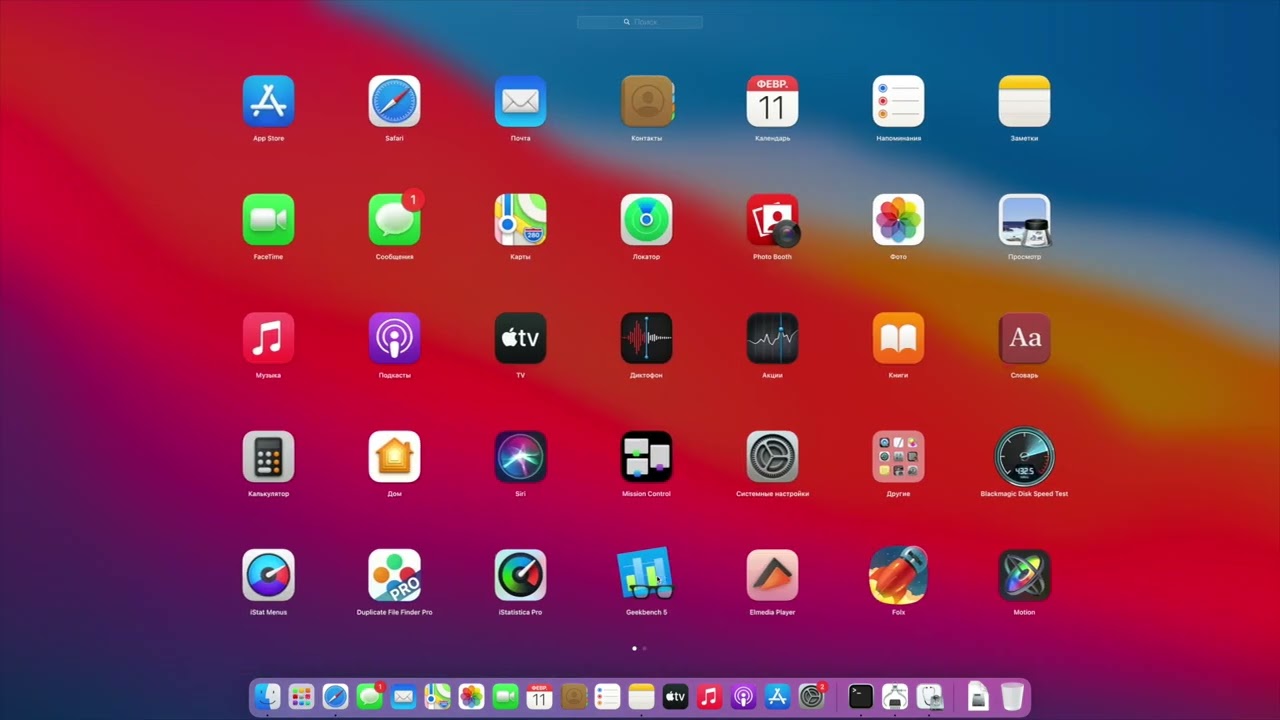The width and height of the screenshot is (1280, 720).
Task: Open Сообщения (Messages) in Launchpad grid
Action: click(394, 219)
